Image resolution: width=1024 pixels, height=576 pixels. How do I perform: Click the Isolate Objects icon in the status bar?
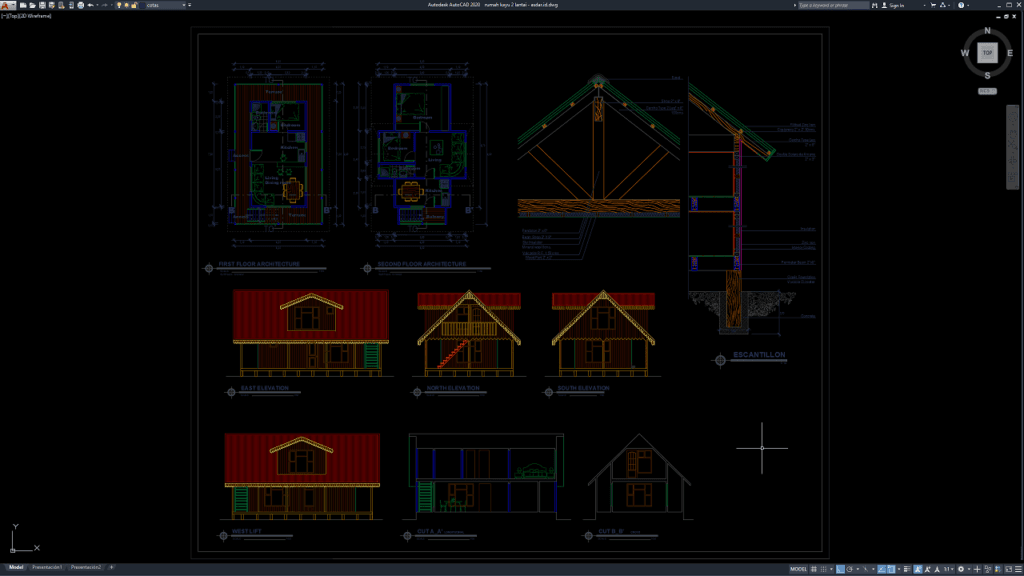point(987,569)
